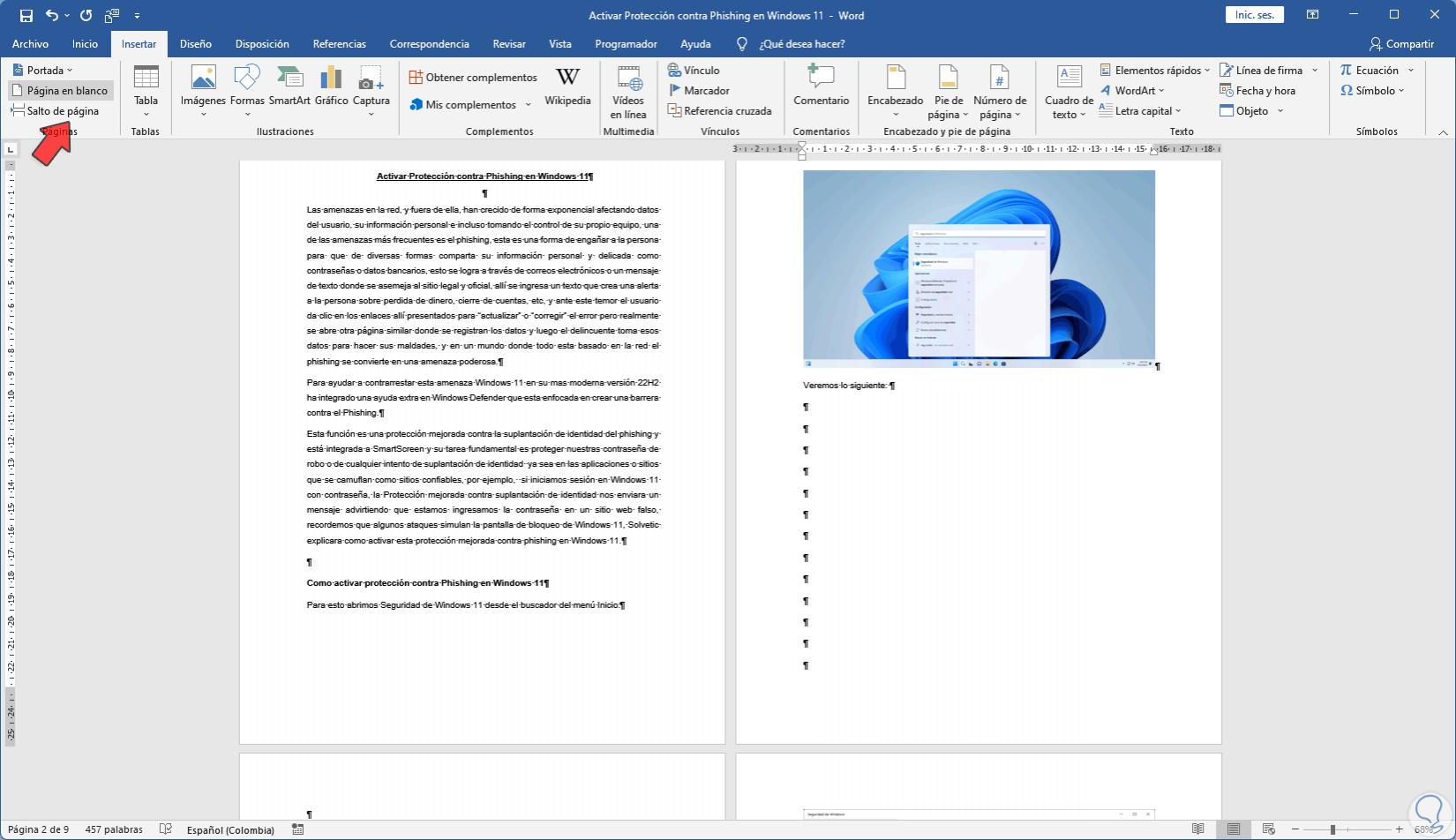The width and height of the screenshot is (1456, 840).
Task: Open the Archivo tab
Action: click(30, 44)
